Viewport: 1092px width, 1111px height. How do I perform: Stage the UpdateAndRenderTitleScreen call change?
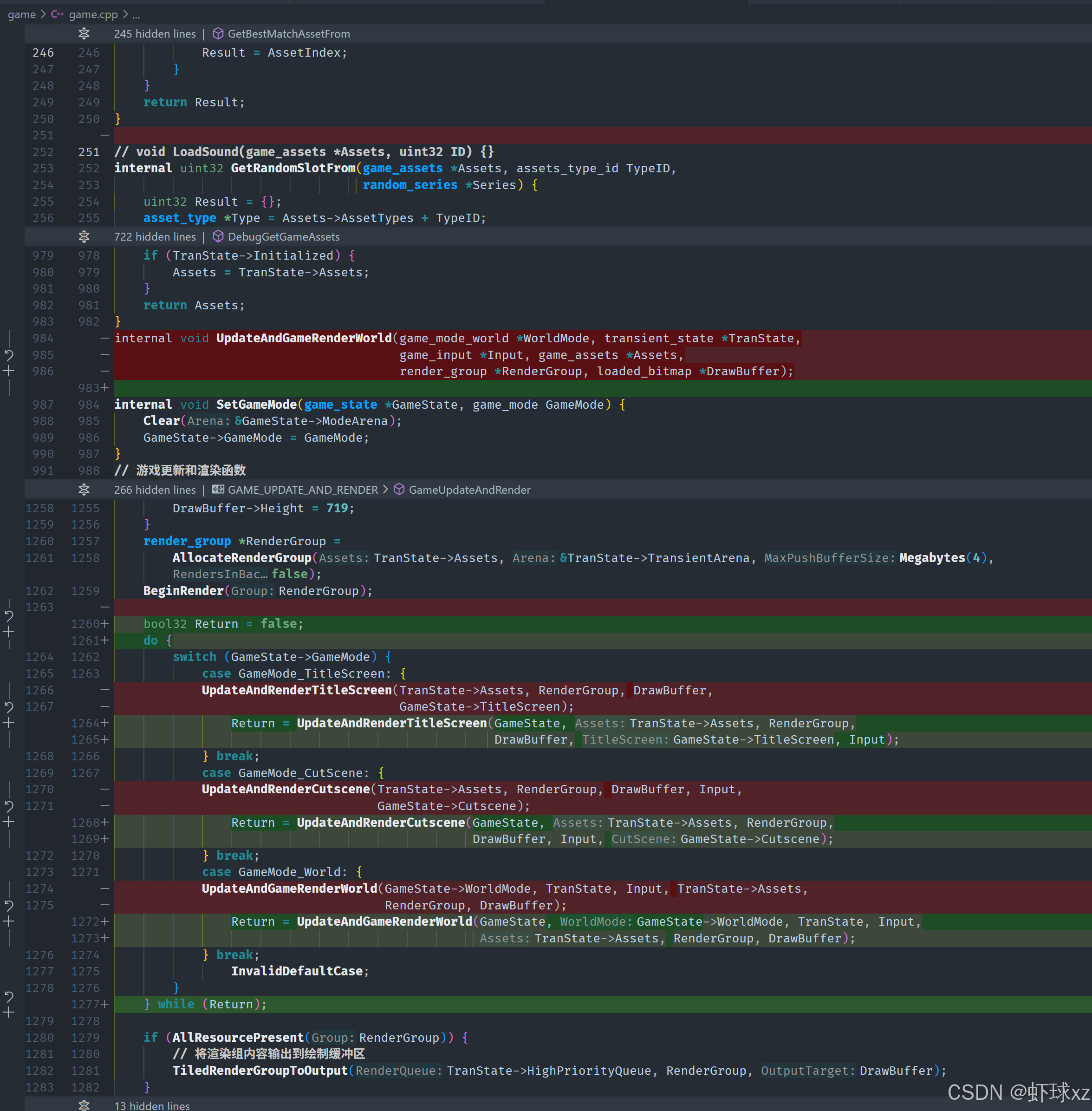coord(9,723)
